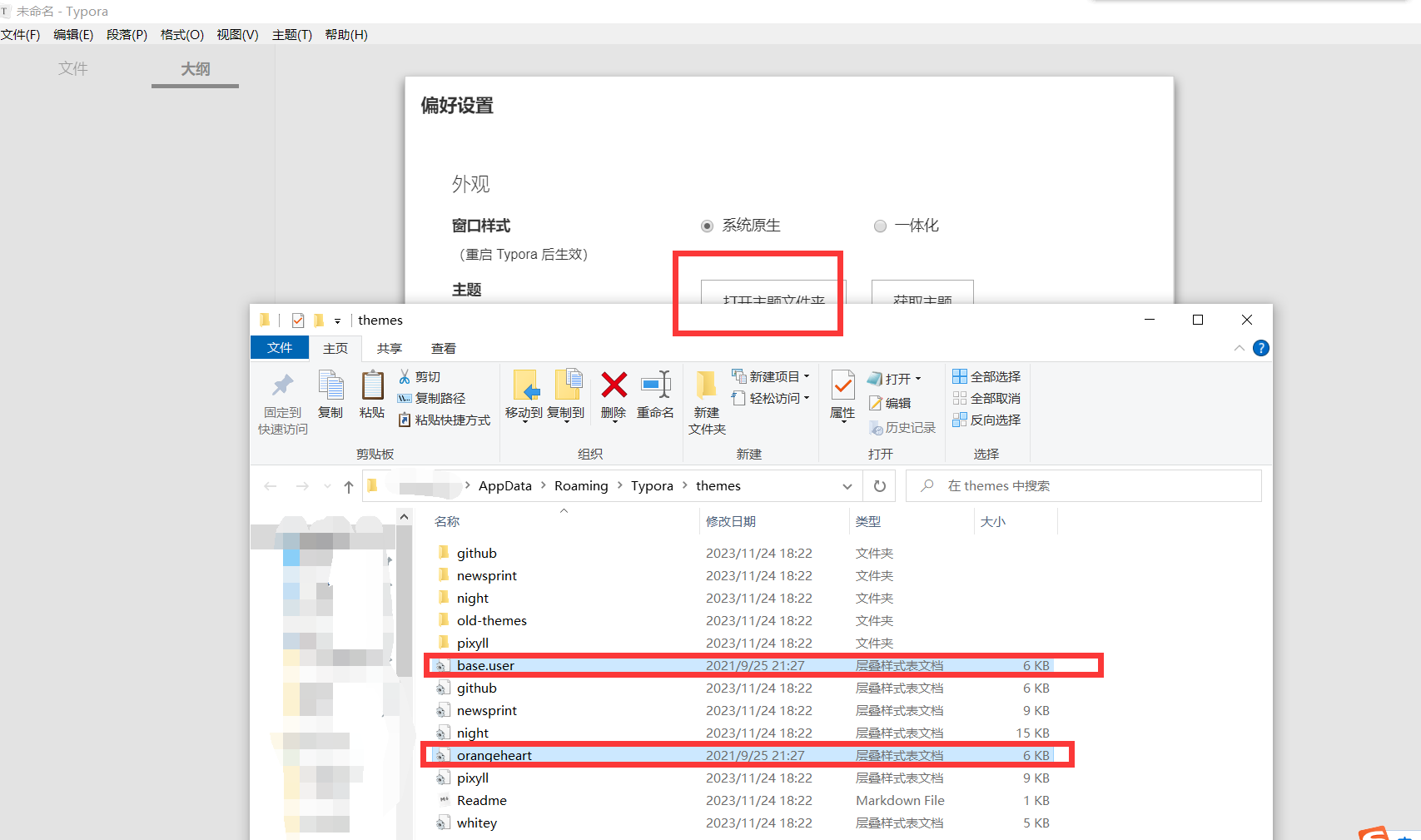Viewport: 1421px width, 840px height.
Task: Switch to the 共享 ribbon tab
Action: [390, 349]
